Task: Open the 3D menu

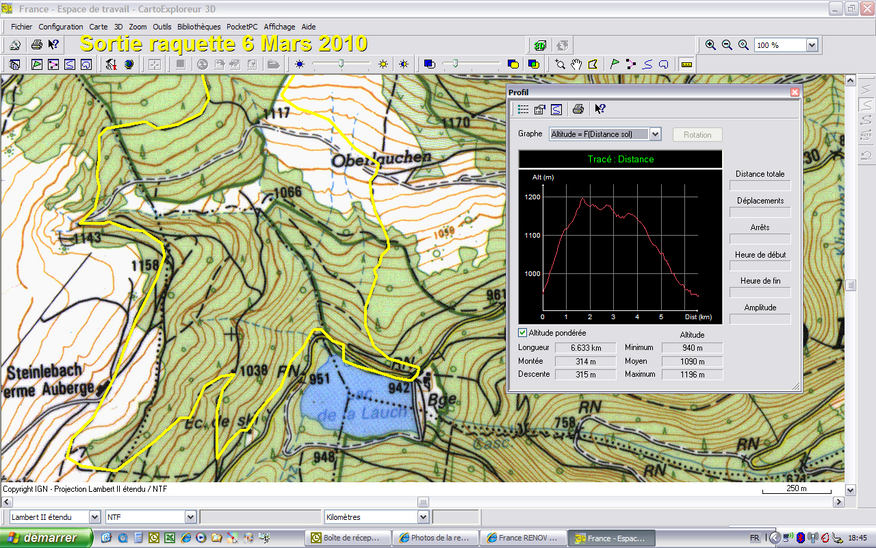Action: 118,26
